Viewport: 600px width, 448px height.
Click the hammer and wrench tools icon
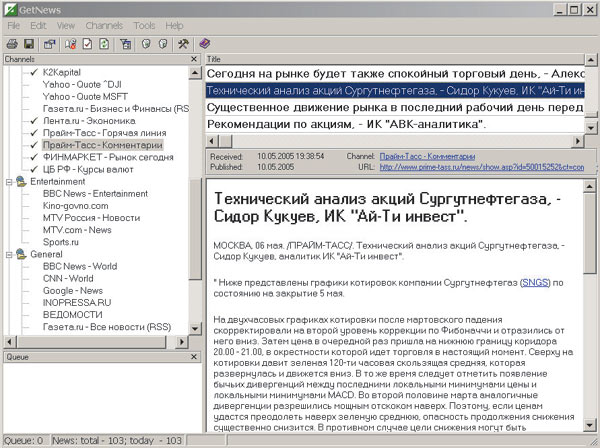[x=183, y=44]
